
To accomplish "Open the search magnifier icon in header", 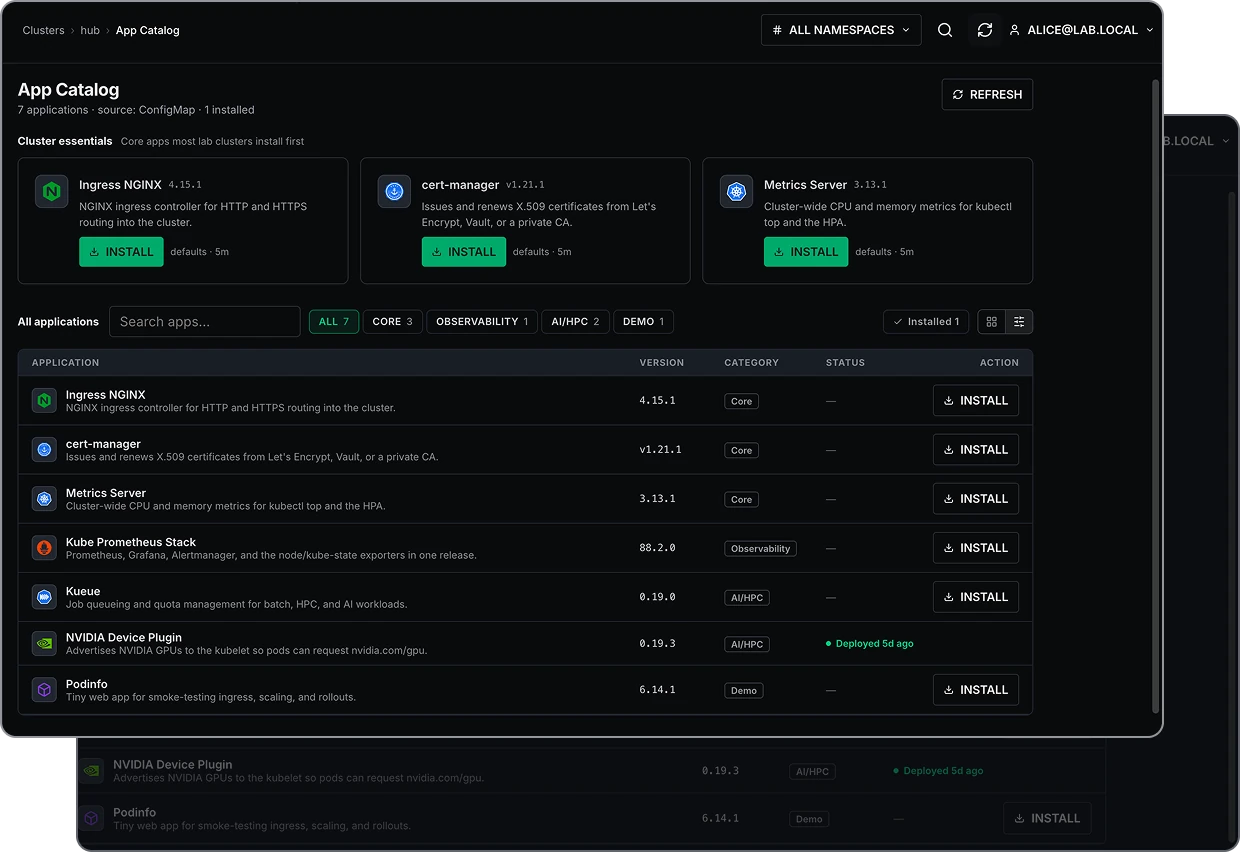I will (x=944, y=30).
